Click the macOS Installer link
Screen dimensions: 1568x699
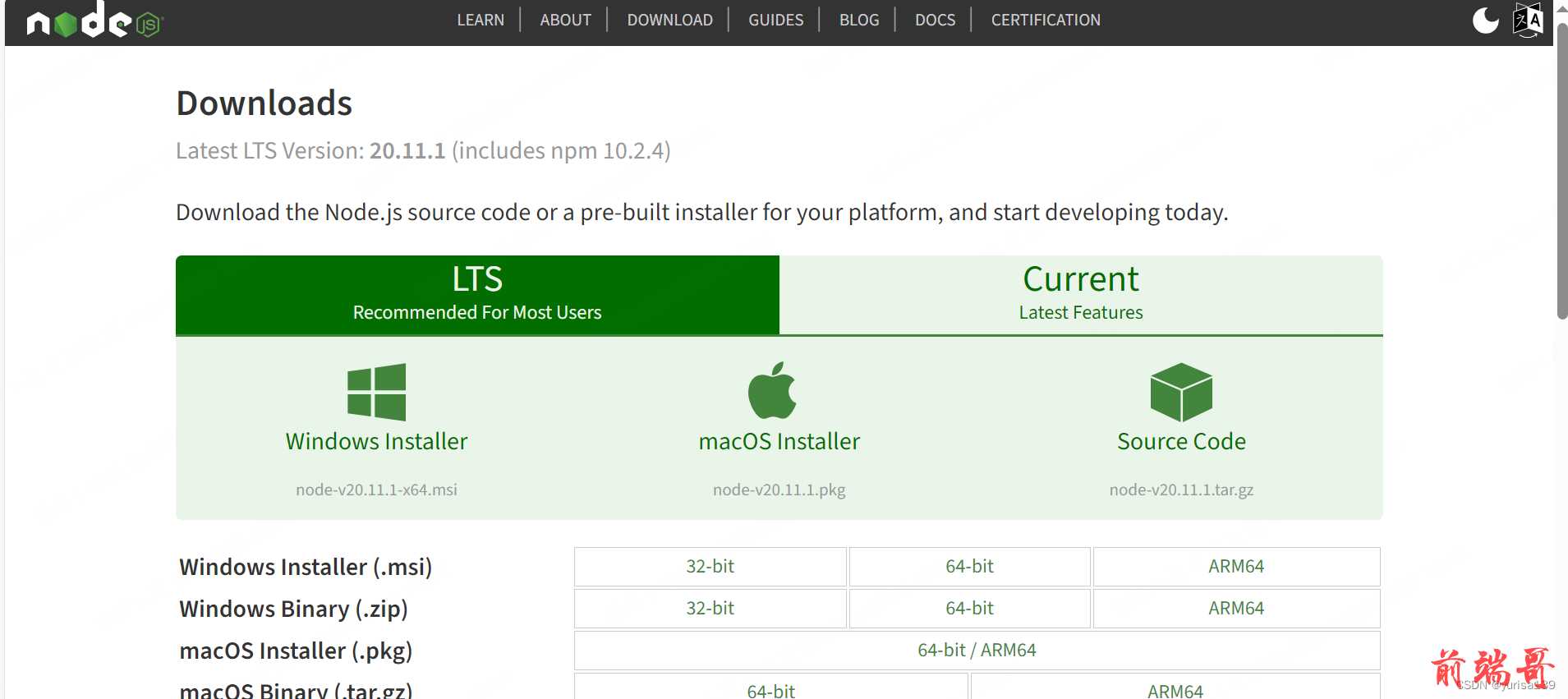click(x=779, y=441)
